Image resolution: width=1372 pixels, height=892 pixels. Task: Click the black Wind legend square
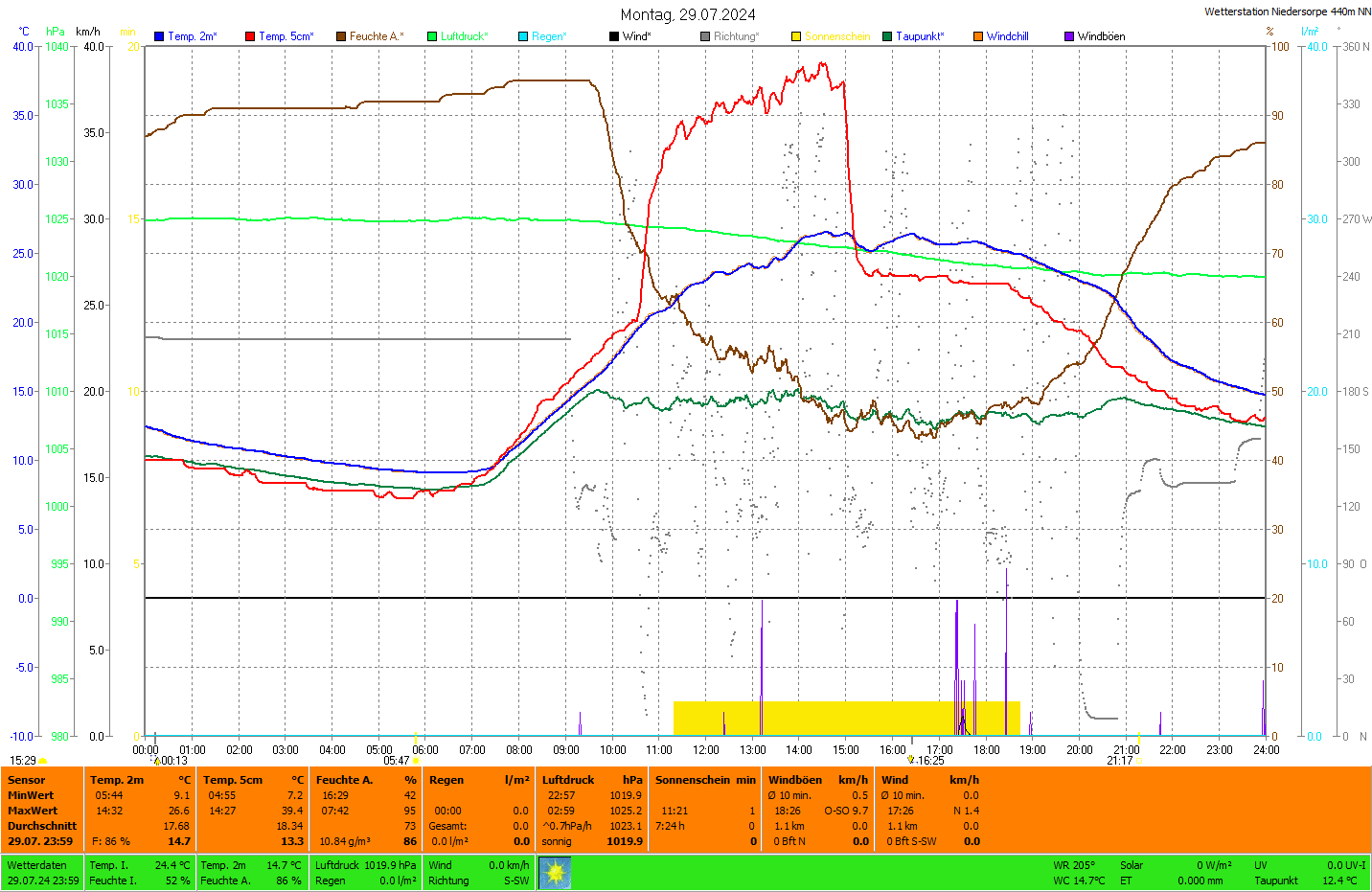[x=614, y=36]
